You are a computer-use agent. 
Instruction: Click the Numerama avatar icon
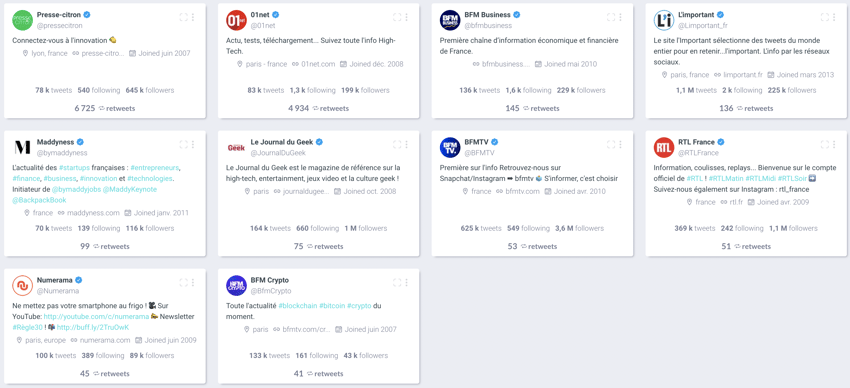point(23,286)
